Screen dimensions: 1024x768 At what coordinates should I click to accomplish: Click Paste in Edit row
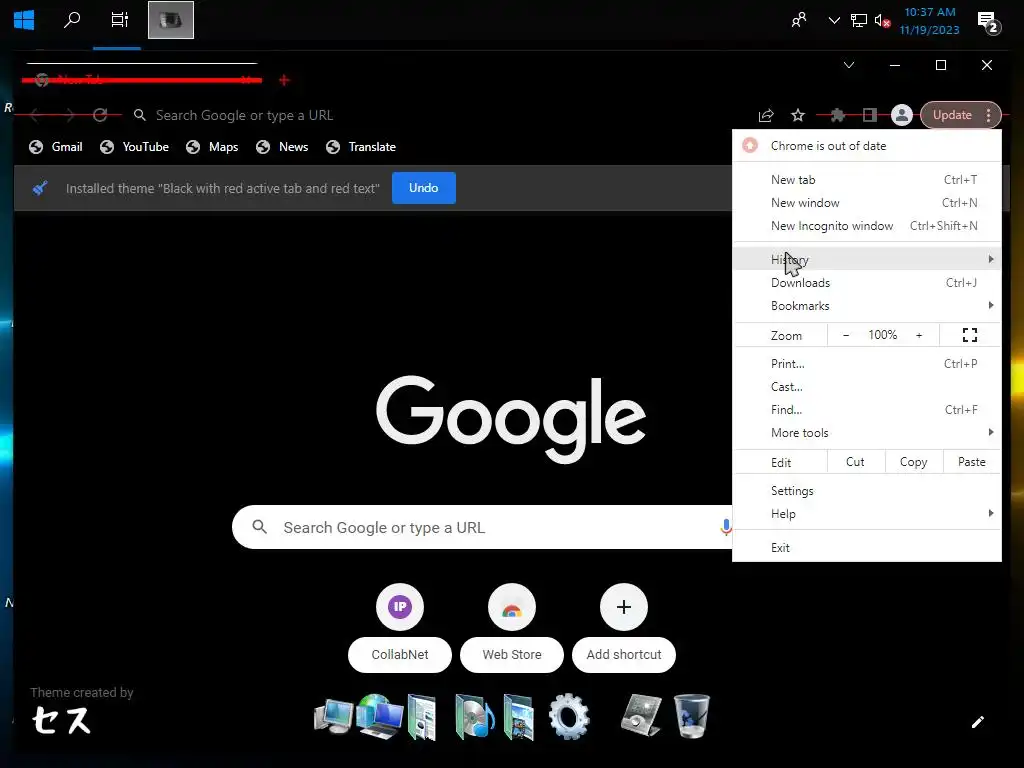click(971, 462)
